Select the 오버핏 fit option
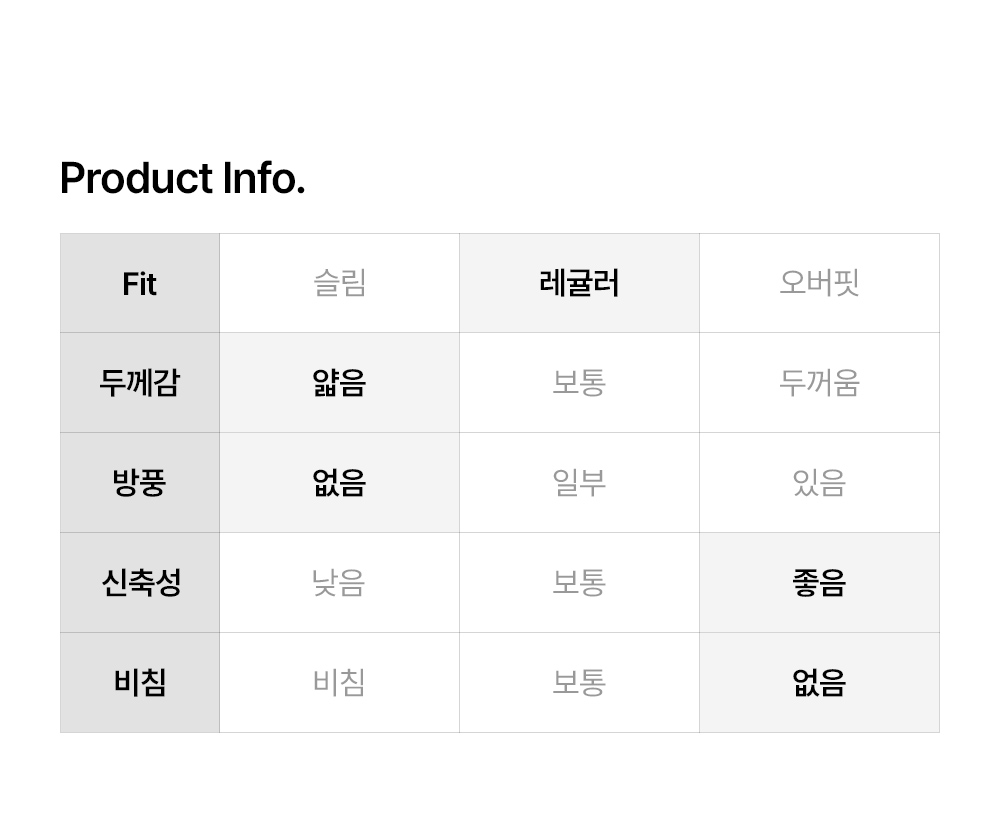This screenshot has height=833, width=1000. coord(819,284)
